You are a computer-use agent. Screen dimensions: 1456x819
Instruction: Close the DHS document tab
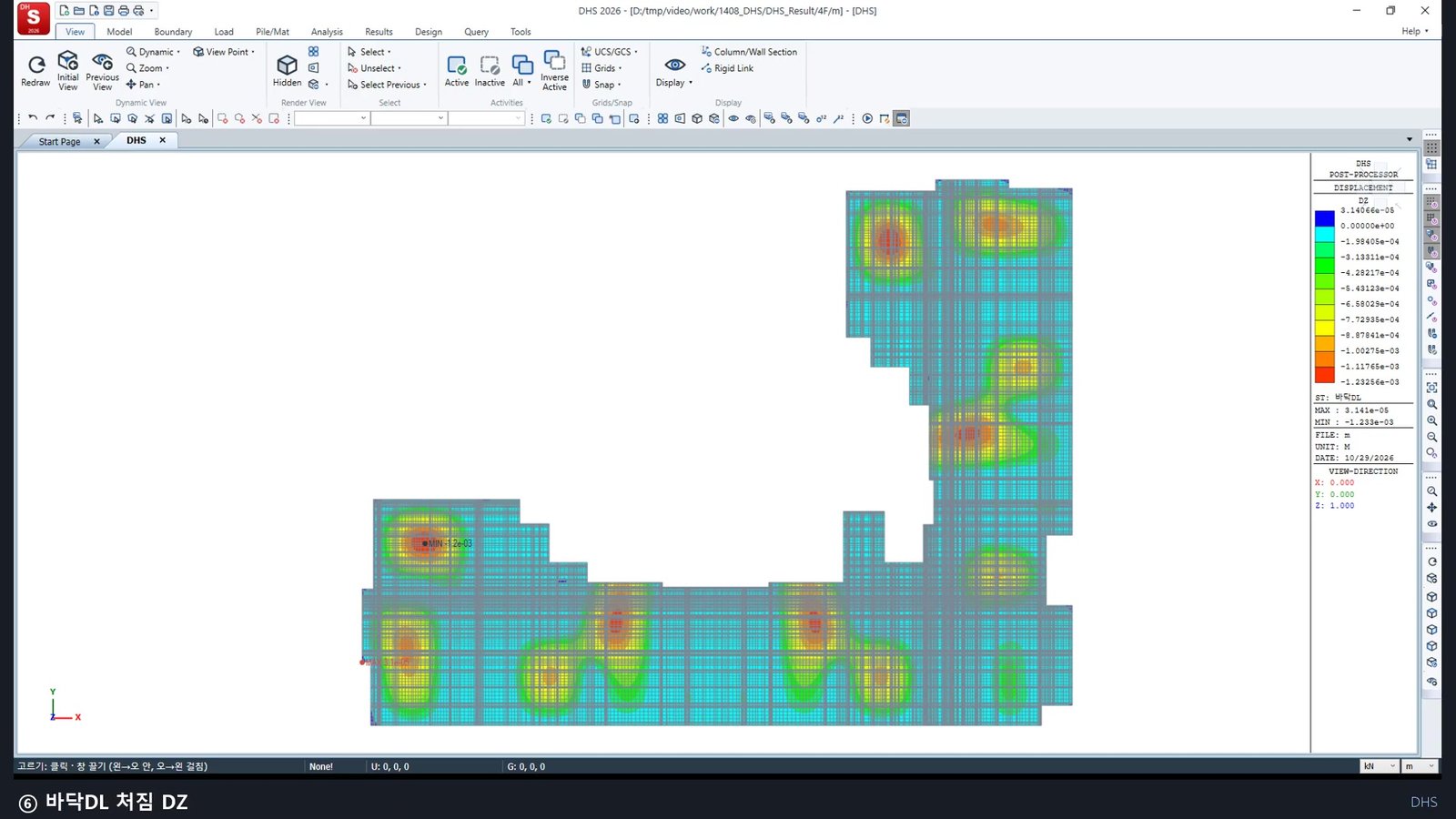point(163,140)
